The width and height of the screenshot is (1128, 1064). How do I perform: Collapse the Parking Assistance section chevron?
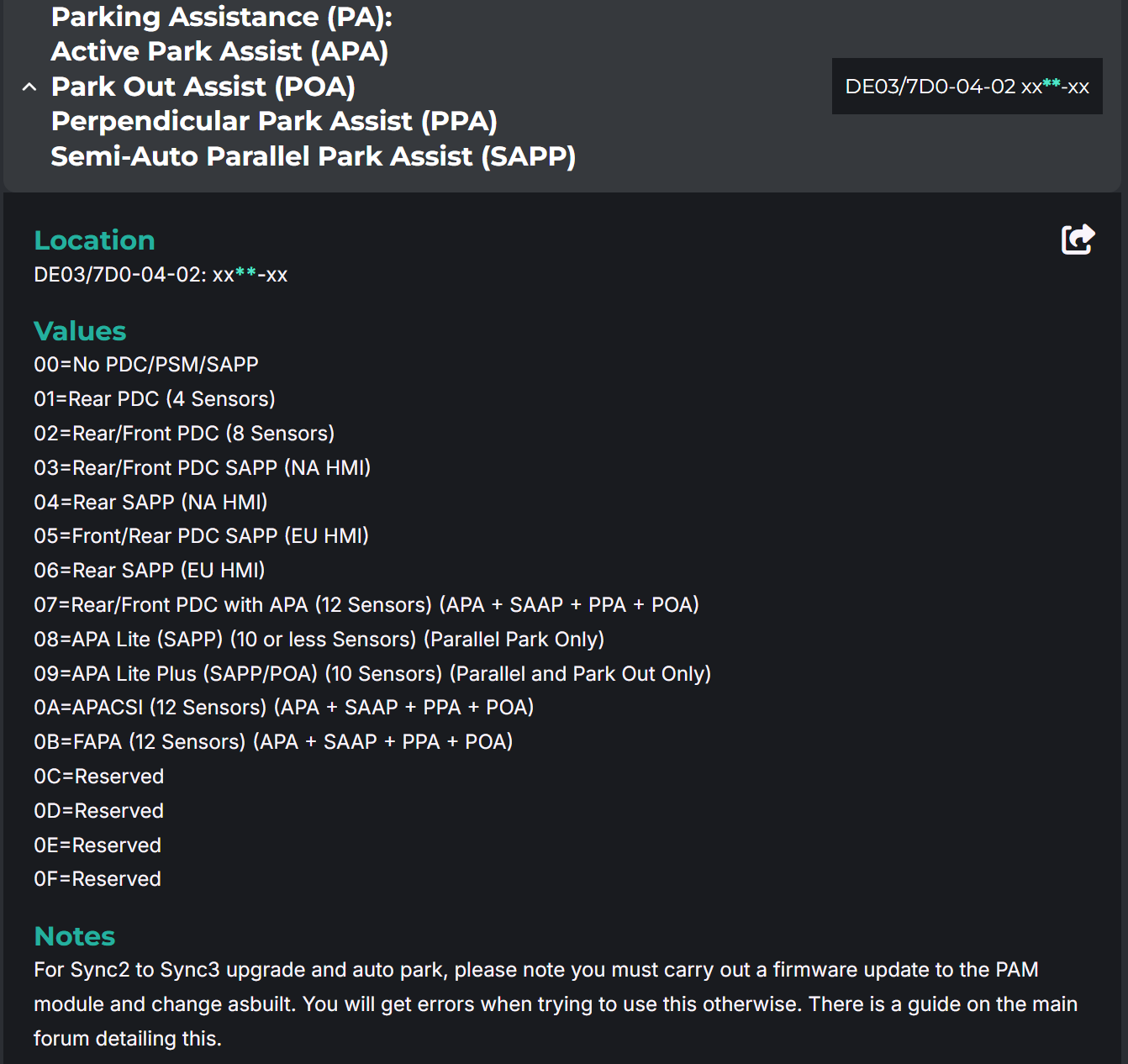29,87
